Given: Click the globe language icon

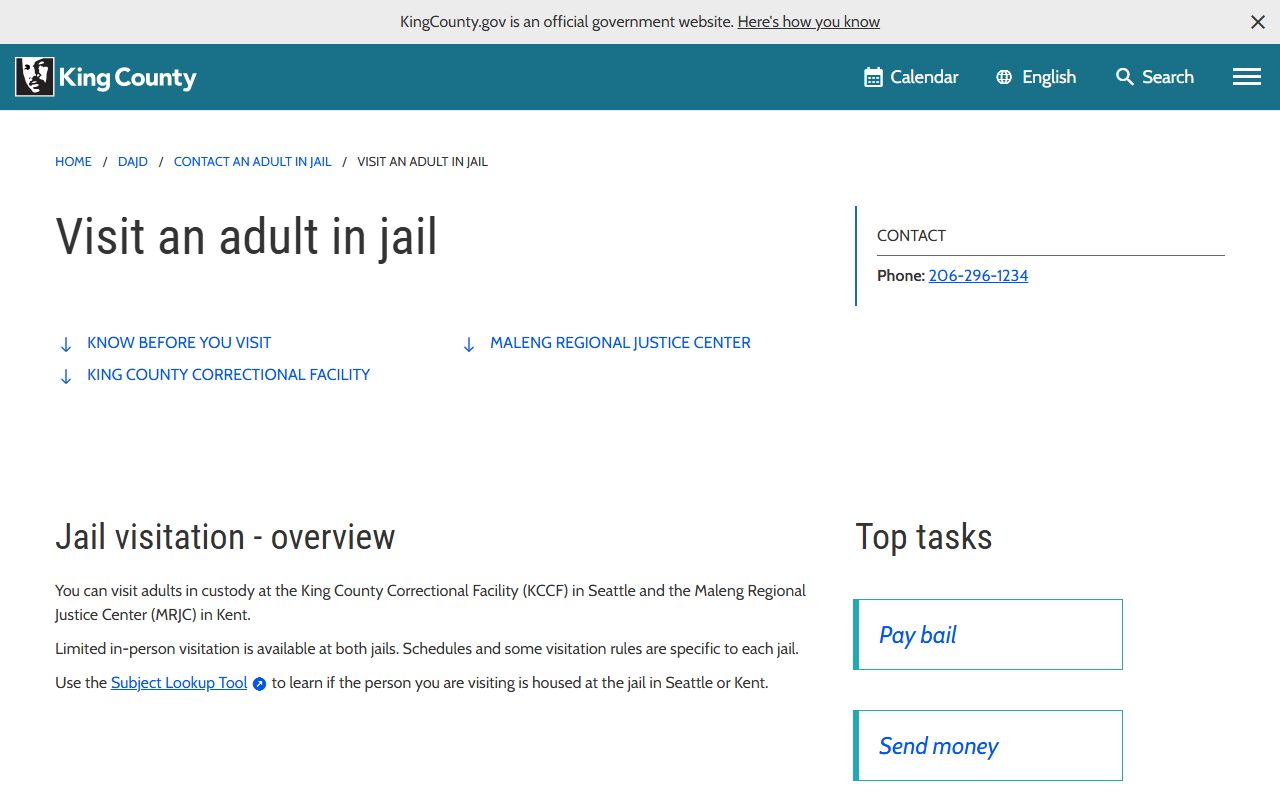Looking at the screenshot, I should pos(1004,77).
